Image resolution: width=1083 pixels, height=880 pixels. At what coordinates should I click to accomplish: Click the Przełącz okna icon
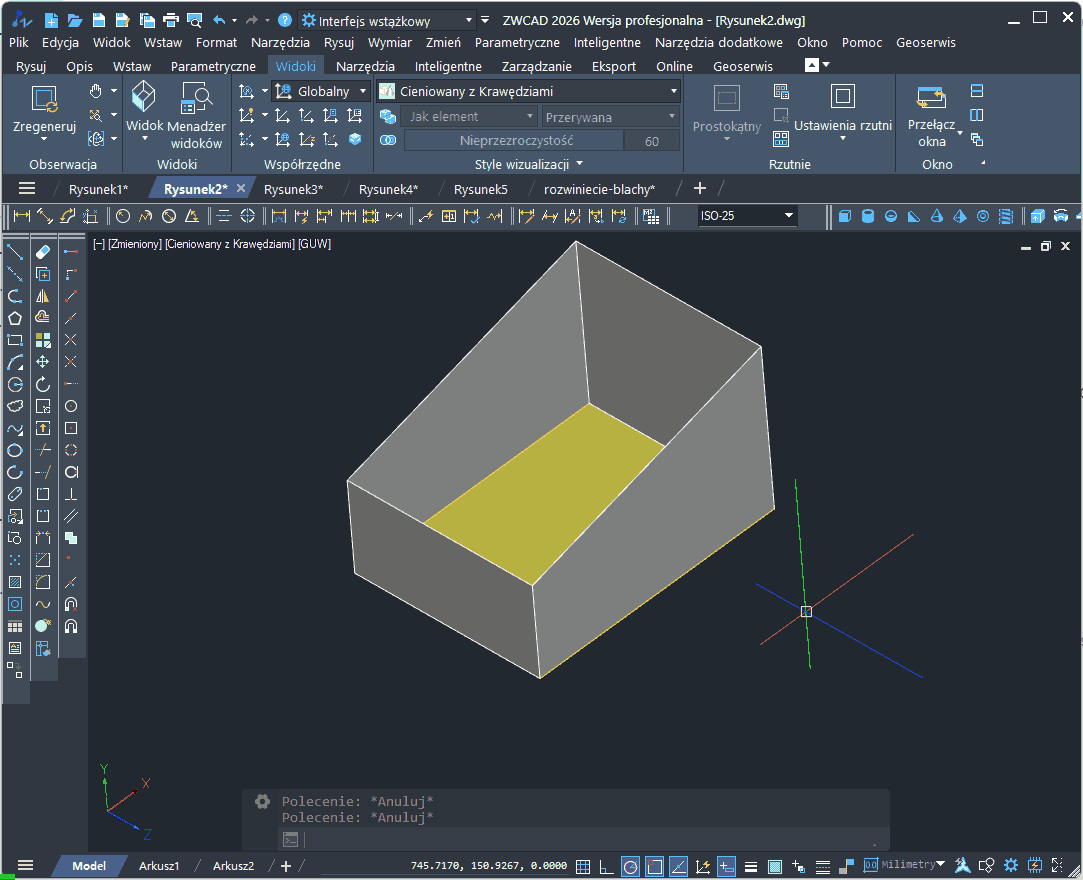click(931, 97)
